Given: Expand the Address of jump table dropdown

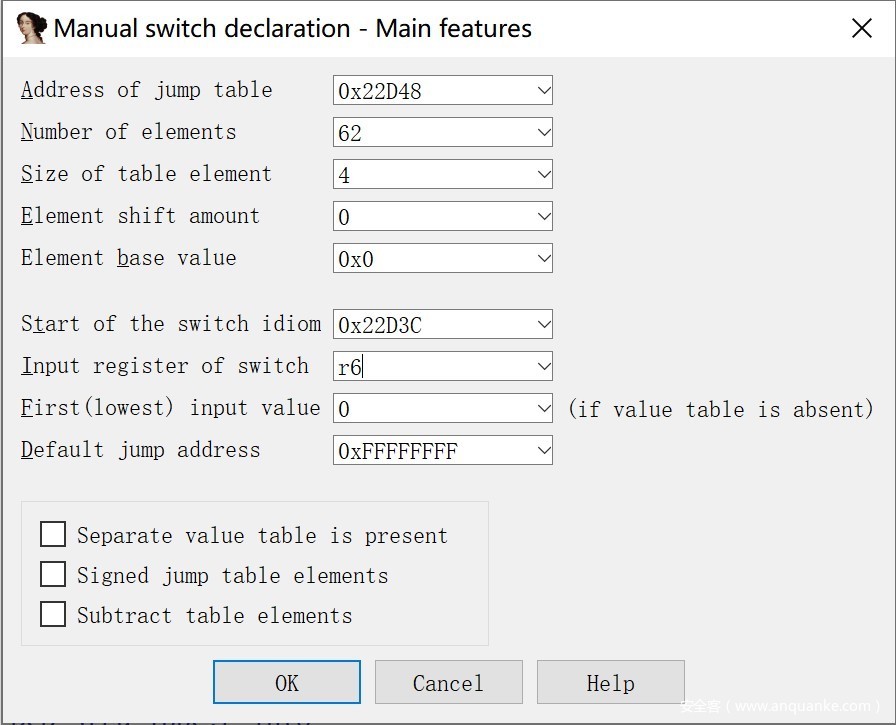Looking at the screenshot, I should click(x=543, y=91).
